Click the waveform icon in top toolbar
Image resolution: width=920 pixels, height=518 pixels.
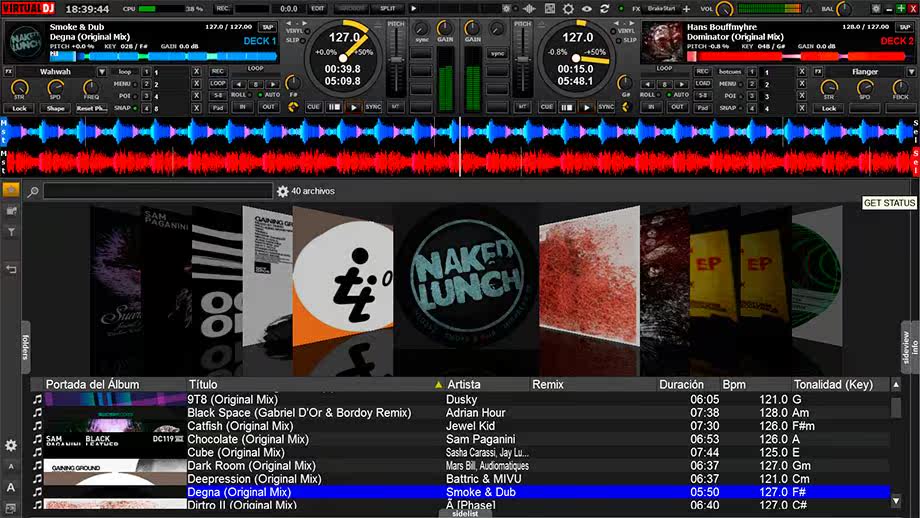[529, 9]
